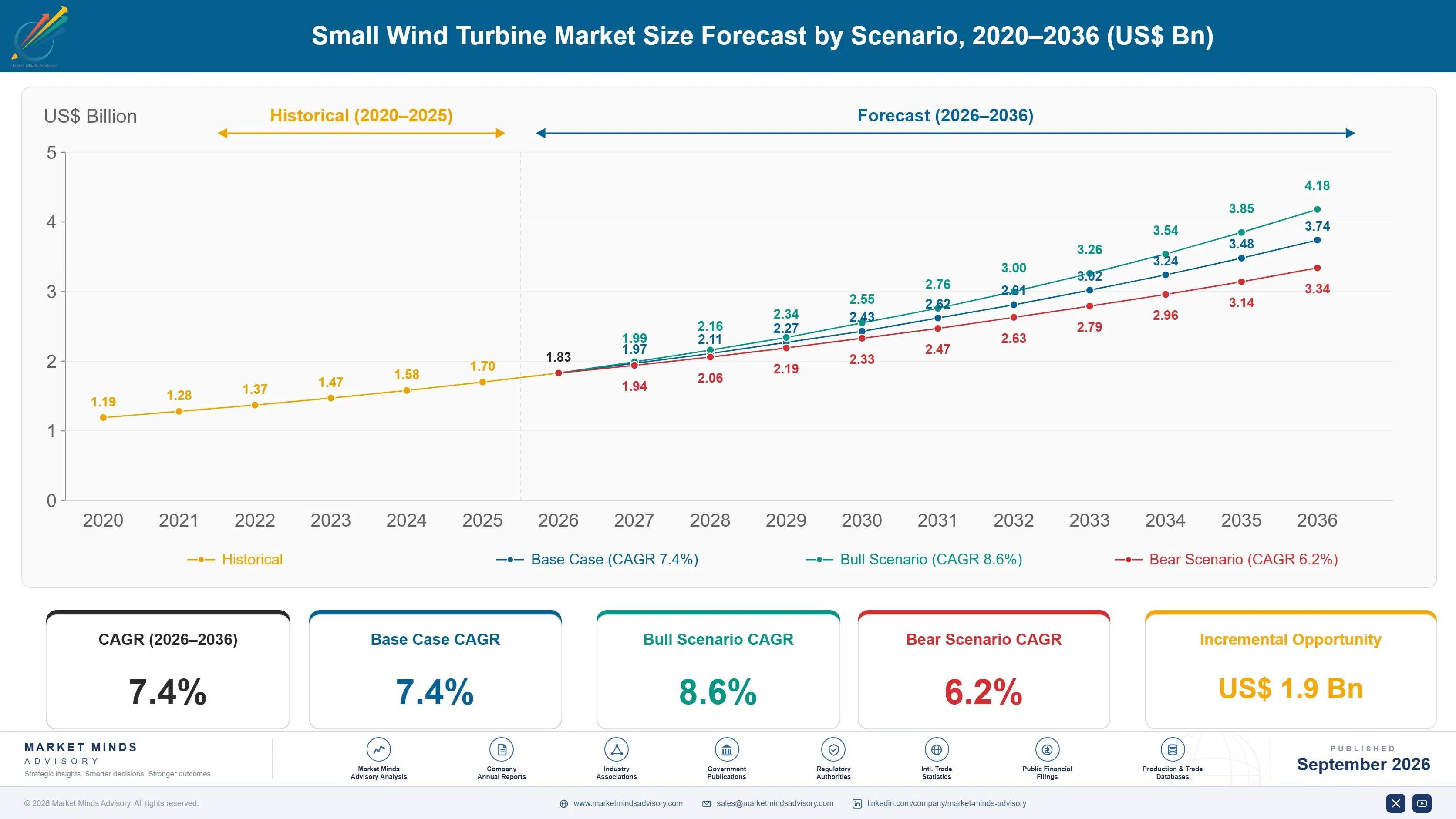The height and width of the screenshot is (819, 1456).
Task: Click sales@marketmindsadvisory.com email link
Action: [x=775, y=803]
